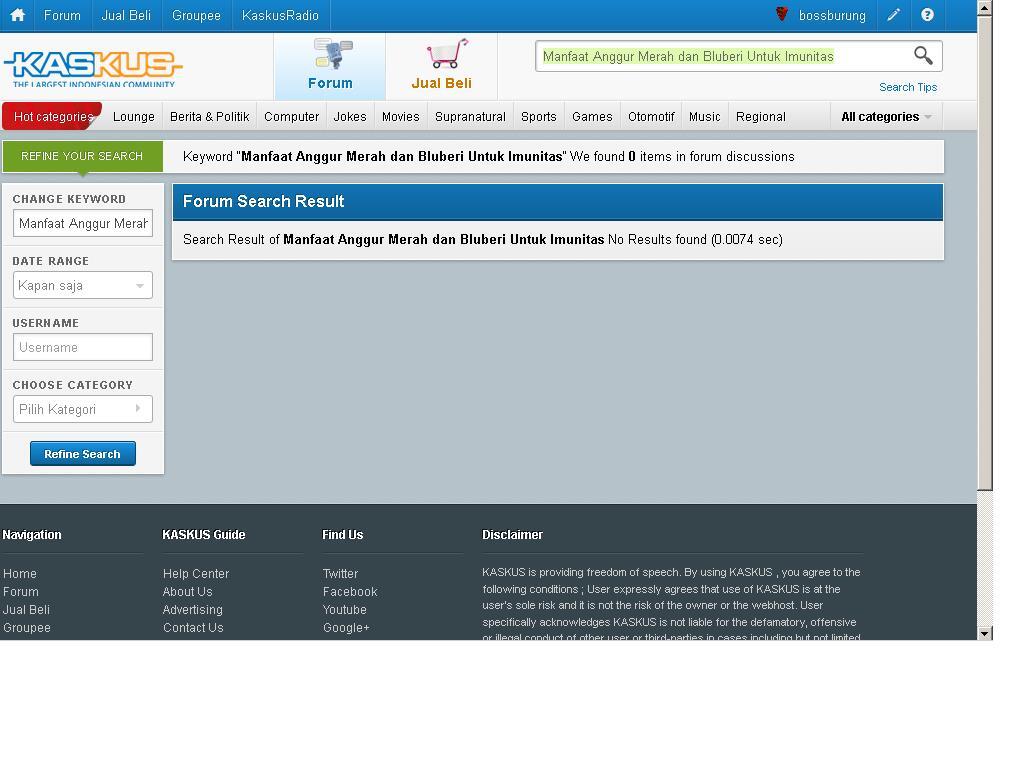Screen dimensions: 1024x768
Task: Click the Disclaimer footer heading
Action: click(513, 535)
